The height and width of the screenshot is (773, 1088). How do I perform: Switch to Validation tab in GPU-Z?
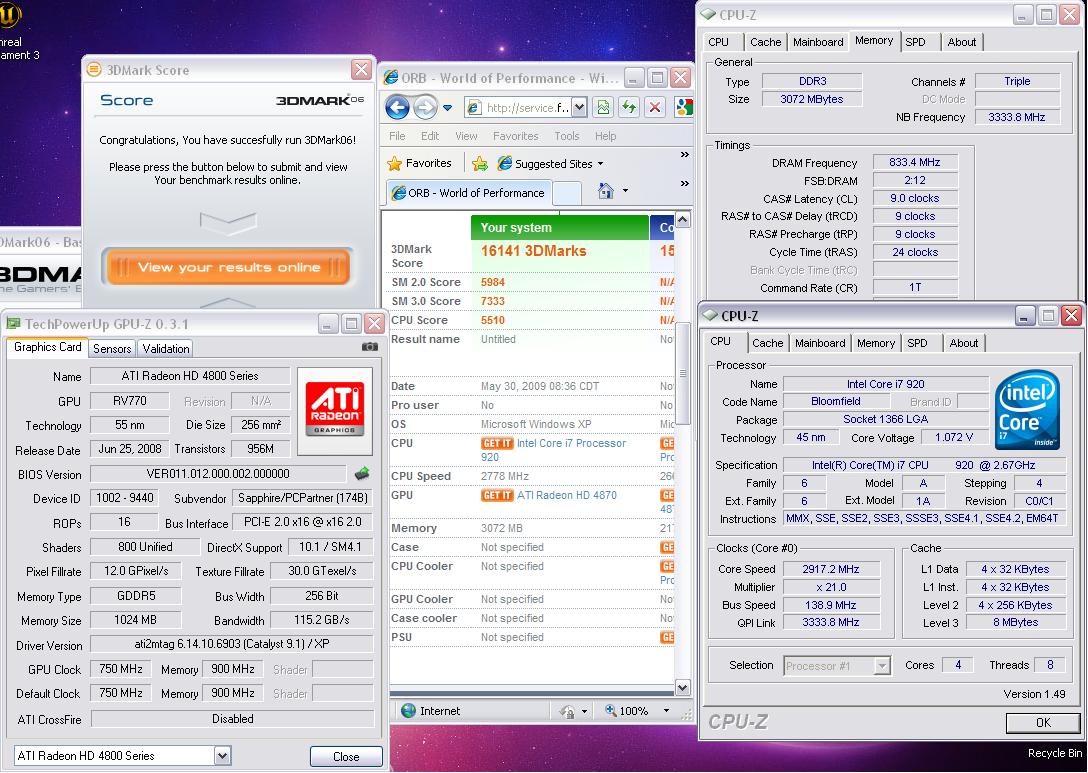coord(165,349)
